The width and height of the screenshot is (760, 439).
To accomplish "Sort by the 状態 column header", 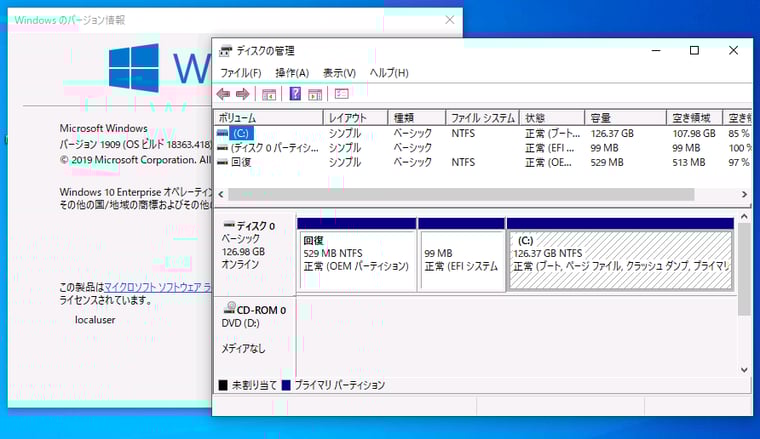I will 552,118.
